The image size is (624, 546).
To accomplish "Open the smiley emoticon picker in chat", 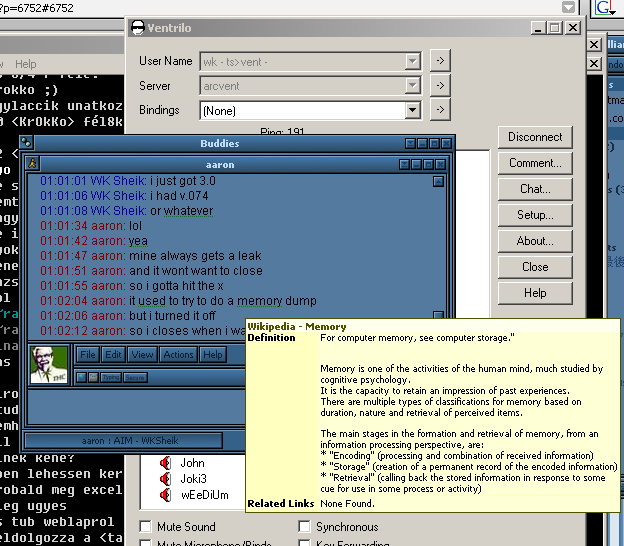I will click(x=93, y=377).
